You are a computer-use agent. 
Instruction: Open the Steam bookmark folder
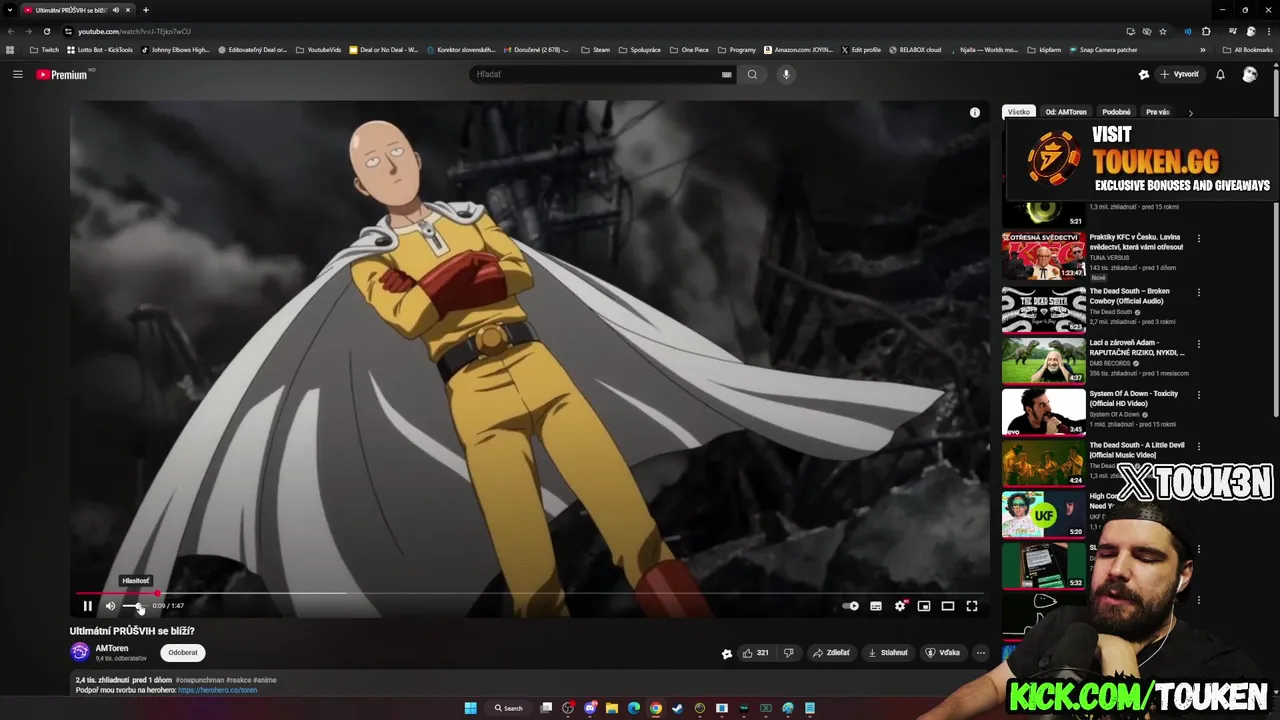click(x=596, y=50)
